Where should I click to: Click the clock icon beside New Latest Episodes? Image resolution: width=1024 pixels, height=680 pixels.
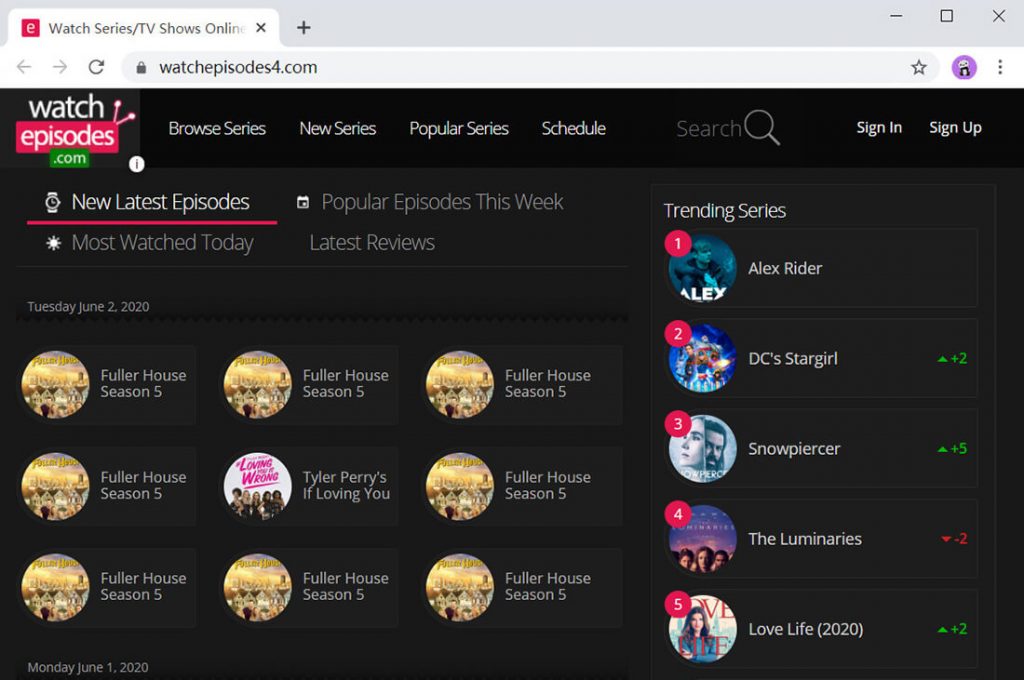[53, 202]
